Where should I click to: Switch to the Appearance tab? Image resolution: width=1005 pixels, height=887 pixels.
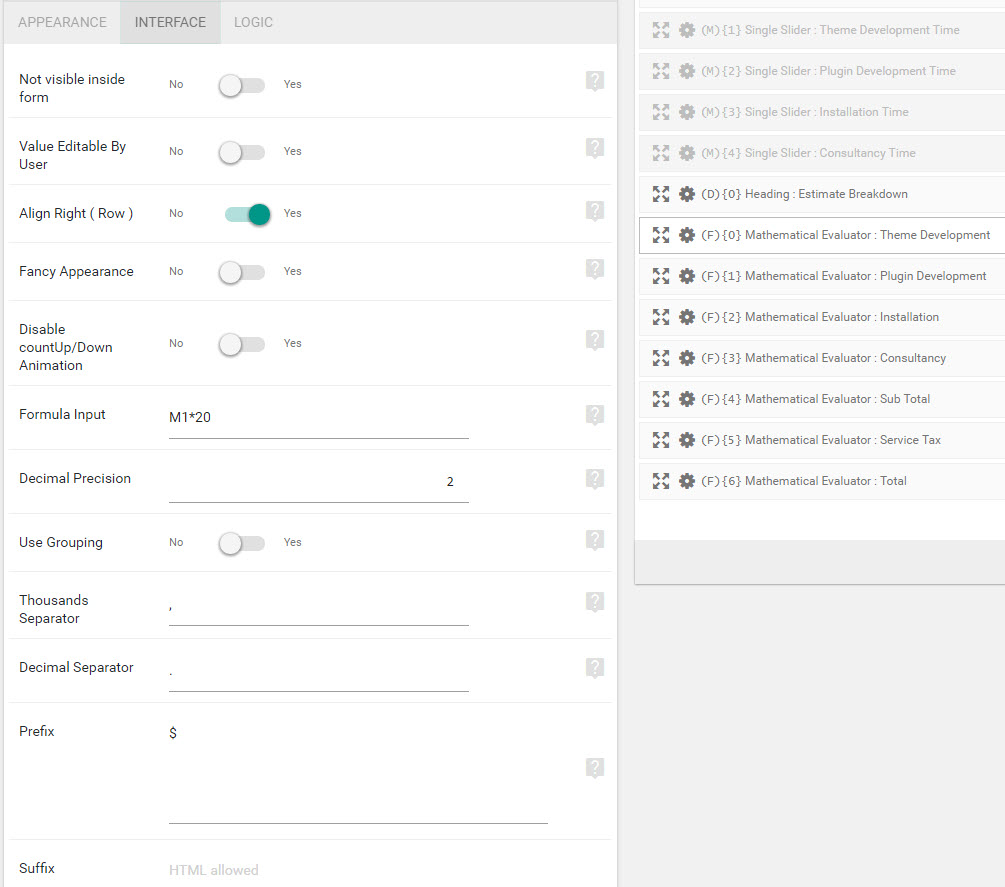tap(62, 22)
